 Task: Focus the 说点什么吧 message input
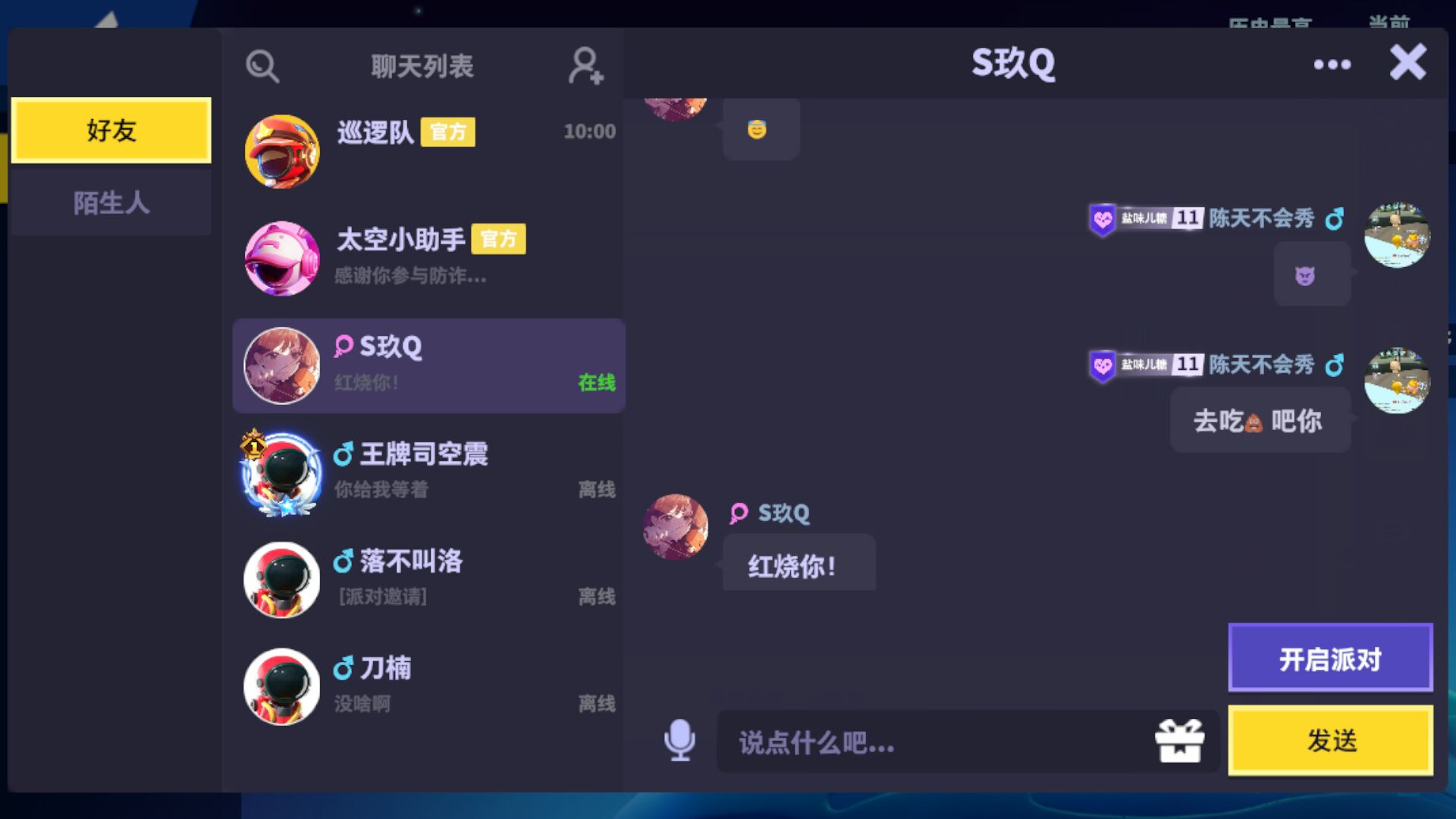pyautogui.click(x=933, y=742)
